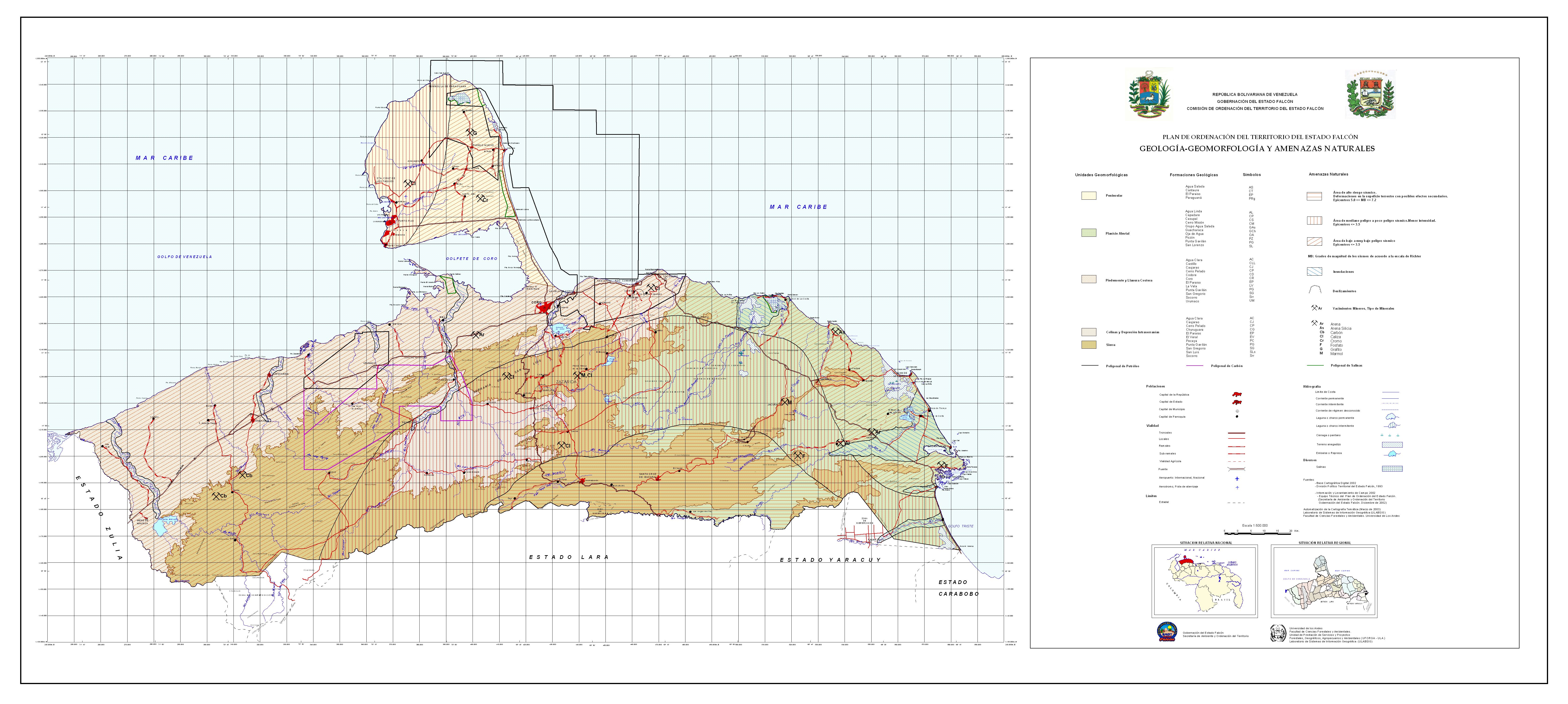
Task: Click the green Poligonal de Salinas line sample
Action: pyautogui.click(x=1315, y=366)
